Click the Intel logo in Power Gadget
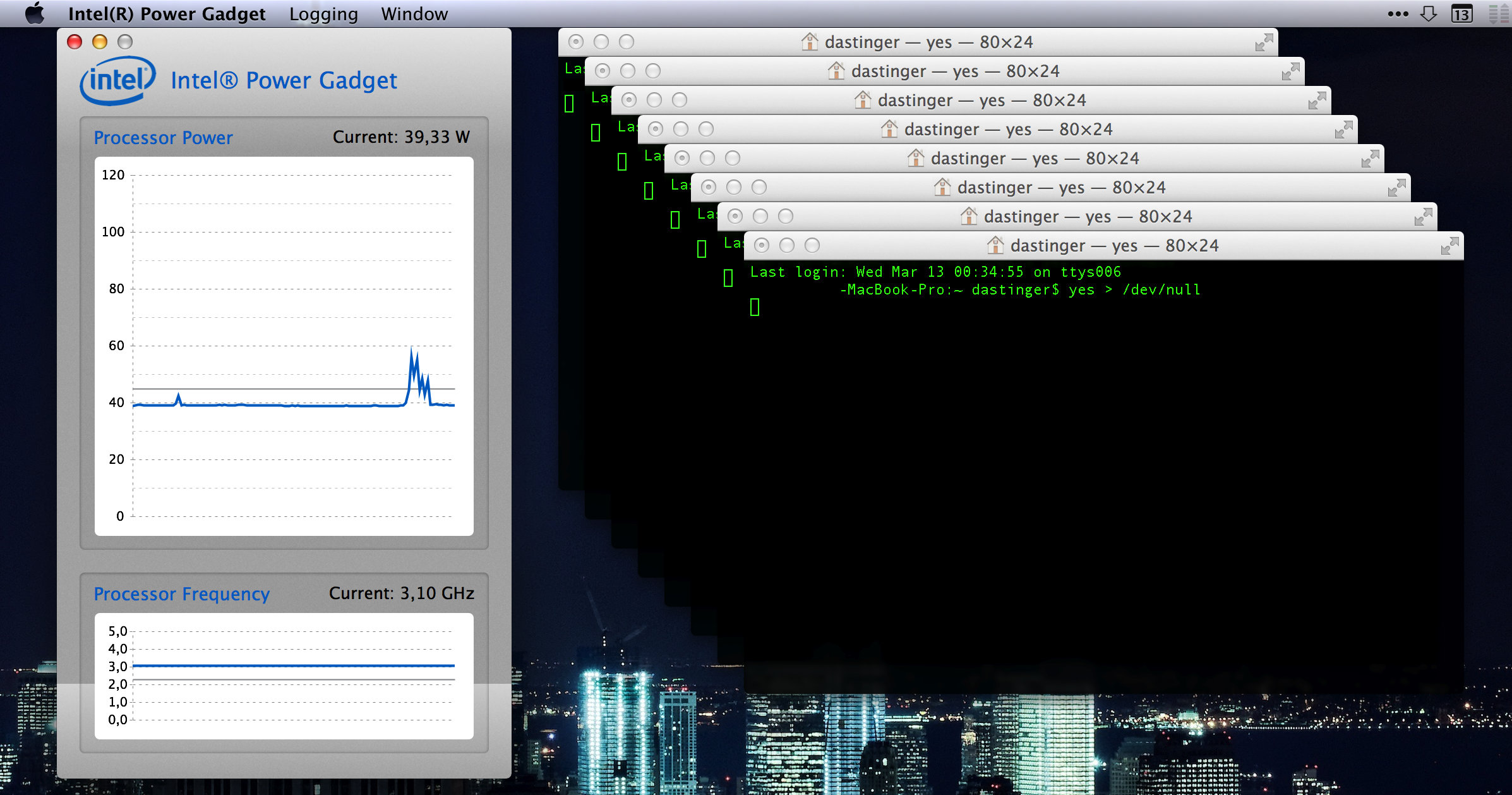The width and height of the screenshot is (1512, 795). point(117,81)
